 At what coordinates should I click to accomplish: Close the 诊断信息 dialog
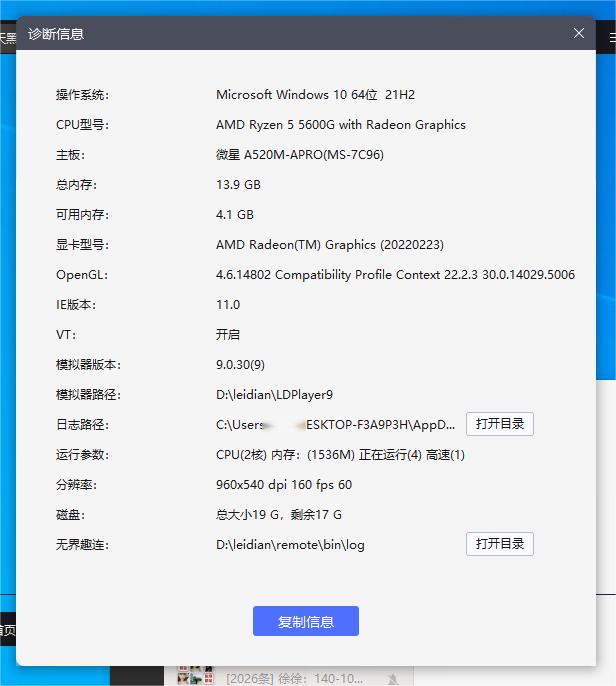click(579, 33)
